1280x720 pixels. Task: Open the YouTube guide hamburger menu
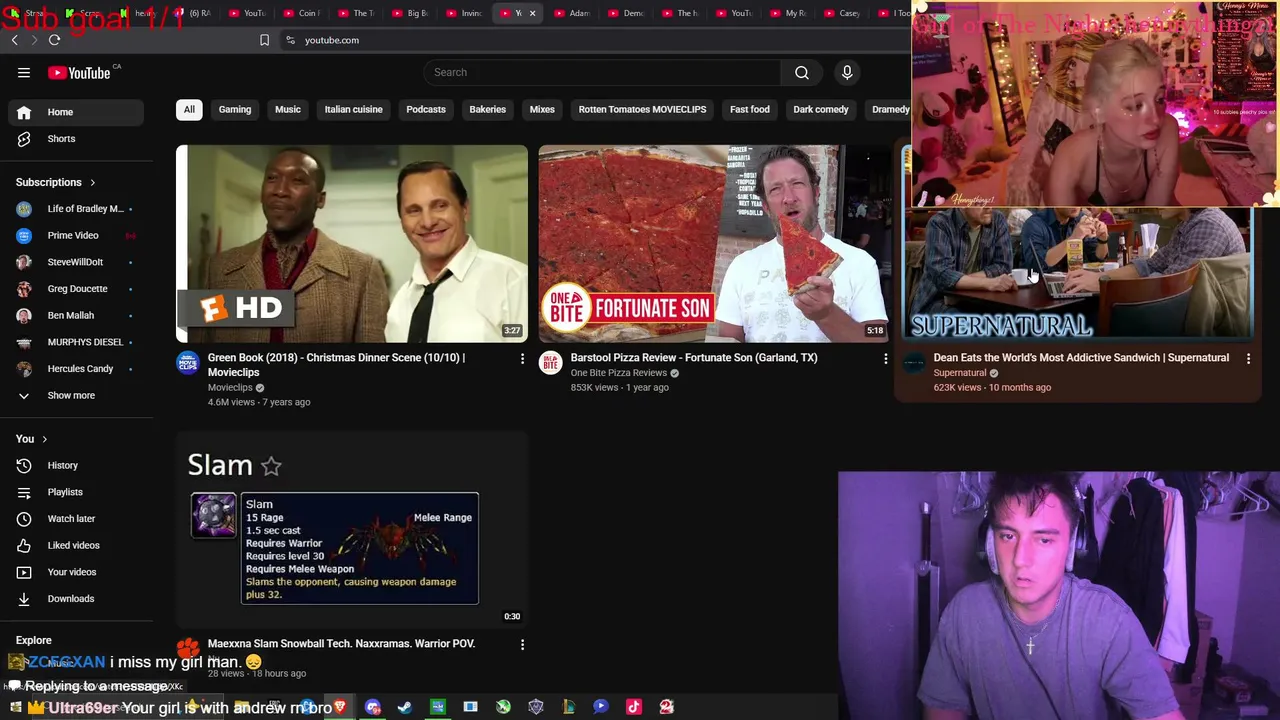point(24,72)
